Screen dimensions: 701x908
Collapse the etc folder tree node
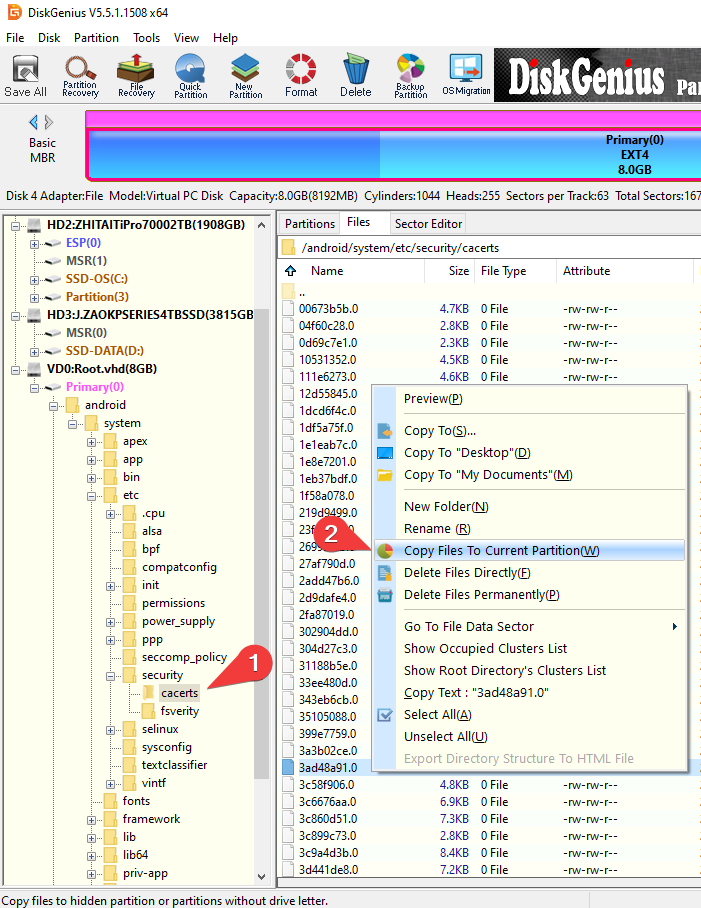91,495
